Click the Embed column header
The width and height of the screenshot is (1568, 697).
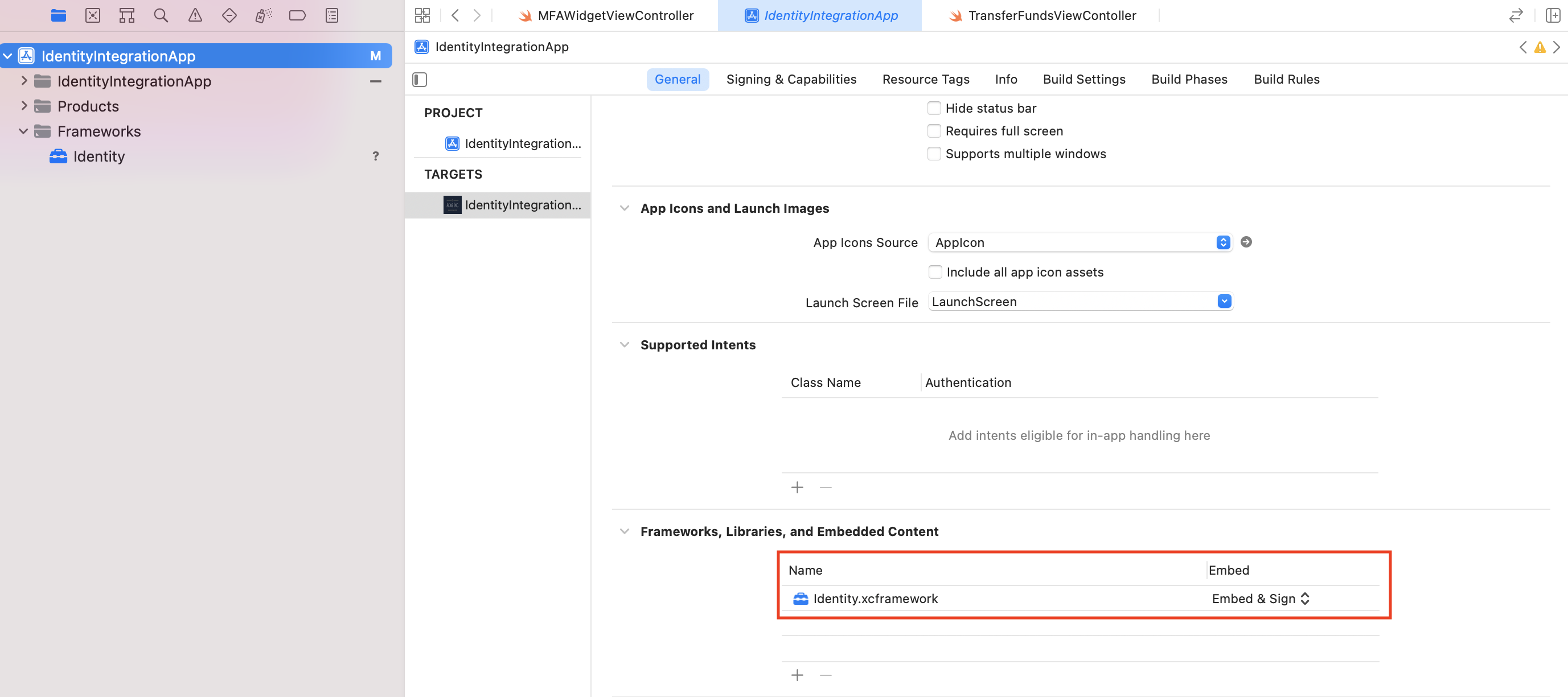point(1228,570)
